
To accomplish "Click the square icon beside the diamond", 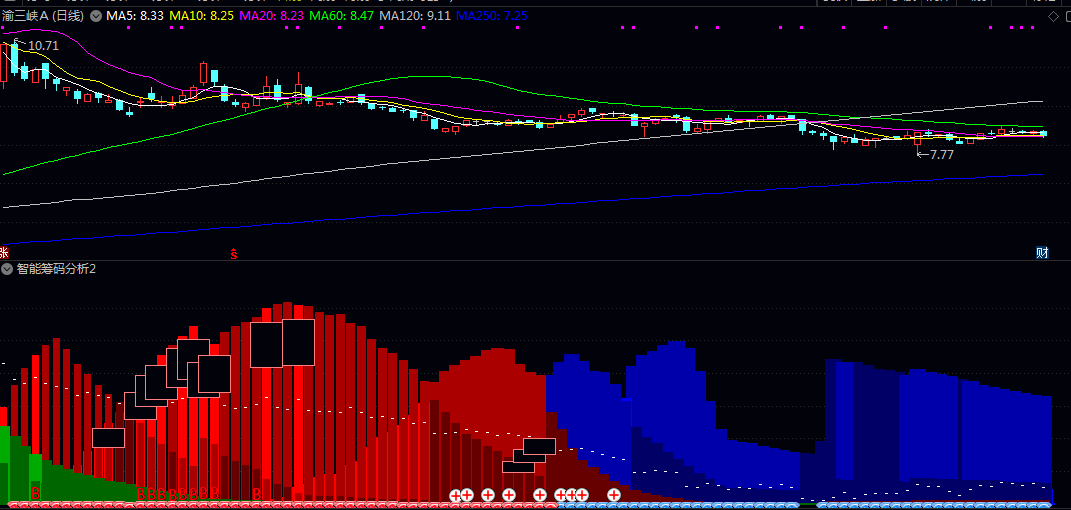I will (x=1066, y=16).
